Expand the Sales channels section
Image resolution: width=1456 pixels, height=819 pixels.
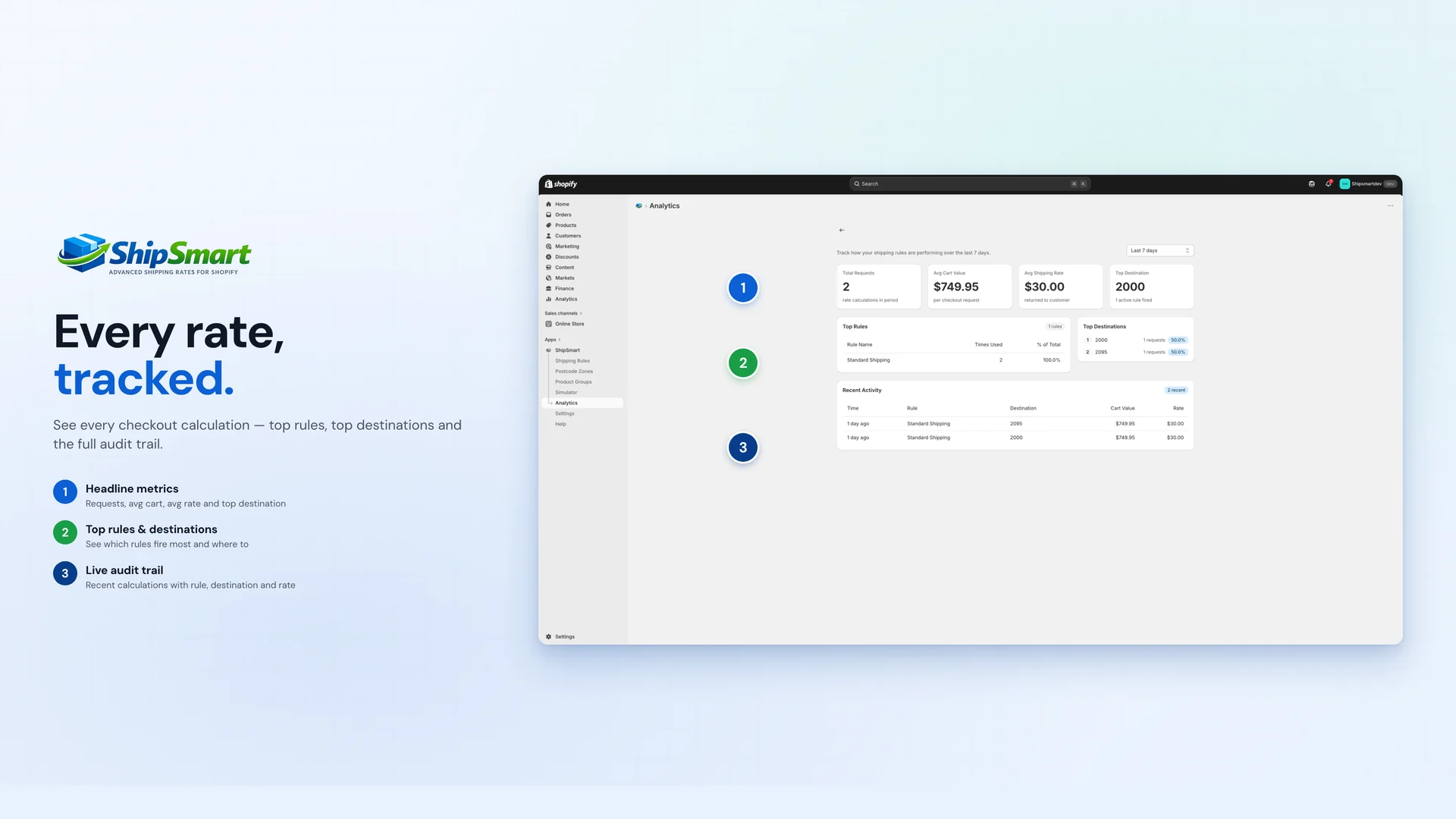[x=563, y=313]
